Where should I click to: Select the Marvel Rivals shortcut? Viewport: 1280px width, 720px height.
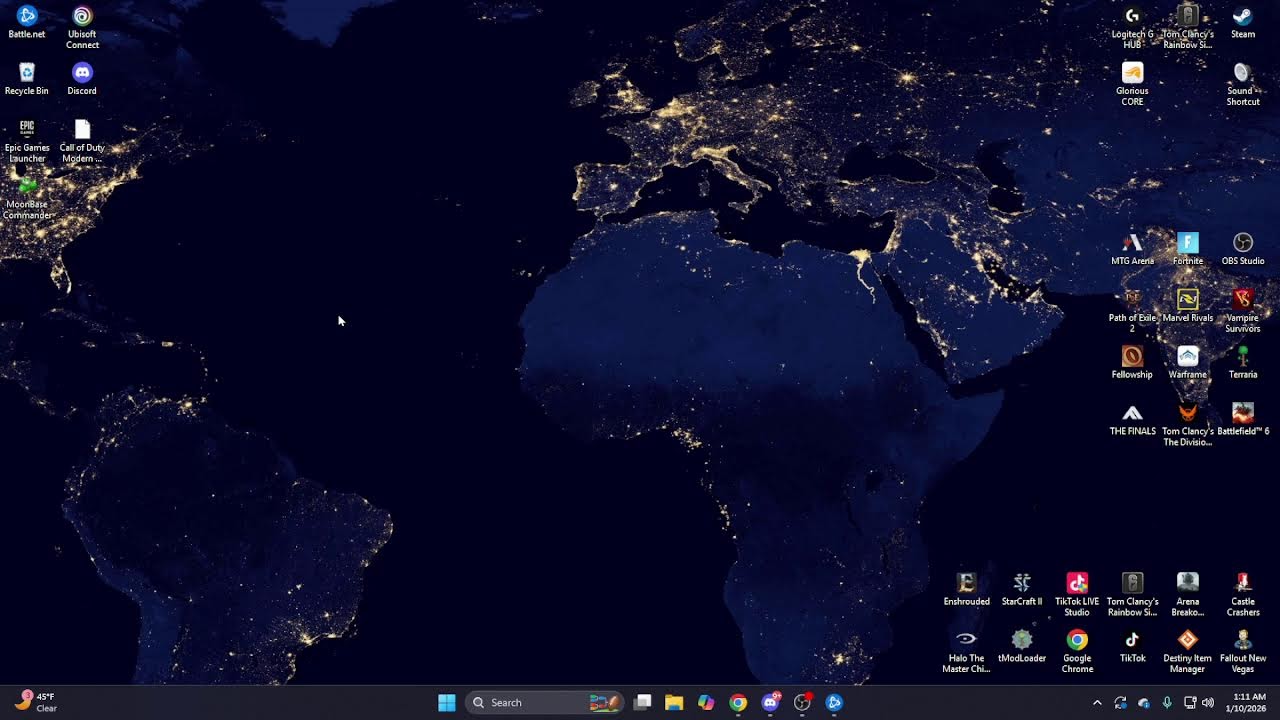(1188, 306)
